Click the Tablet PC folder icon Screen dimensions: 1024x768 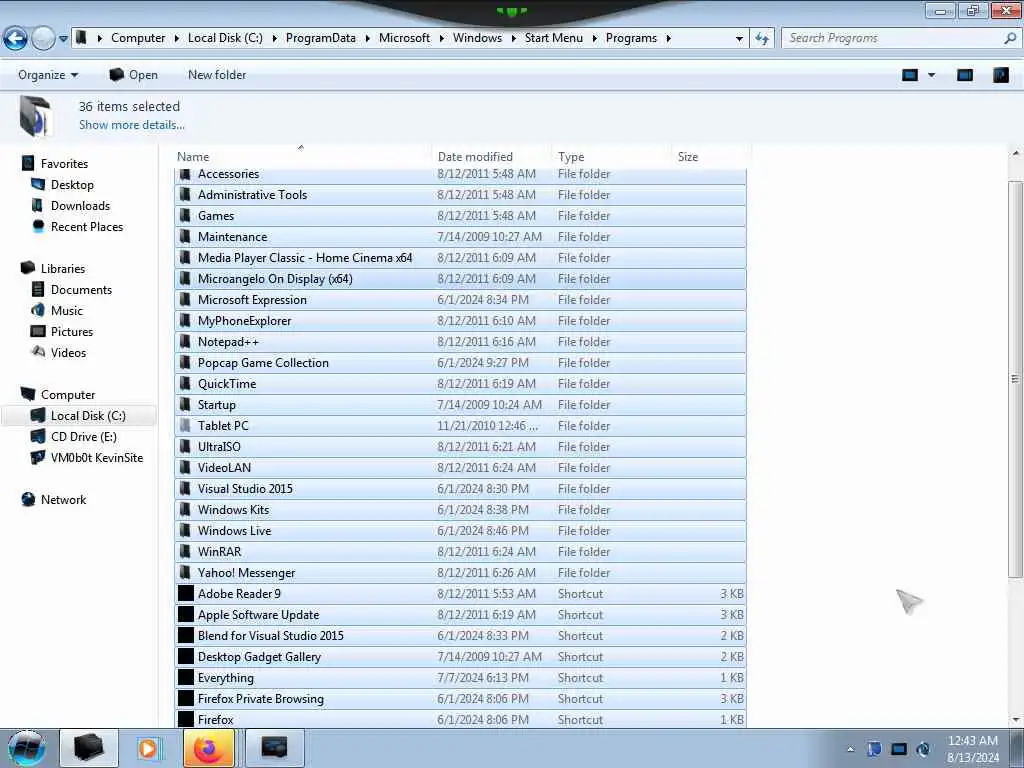tap(185, 426)
